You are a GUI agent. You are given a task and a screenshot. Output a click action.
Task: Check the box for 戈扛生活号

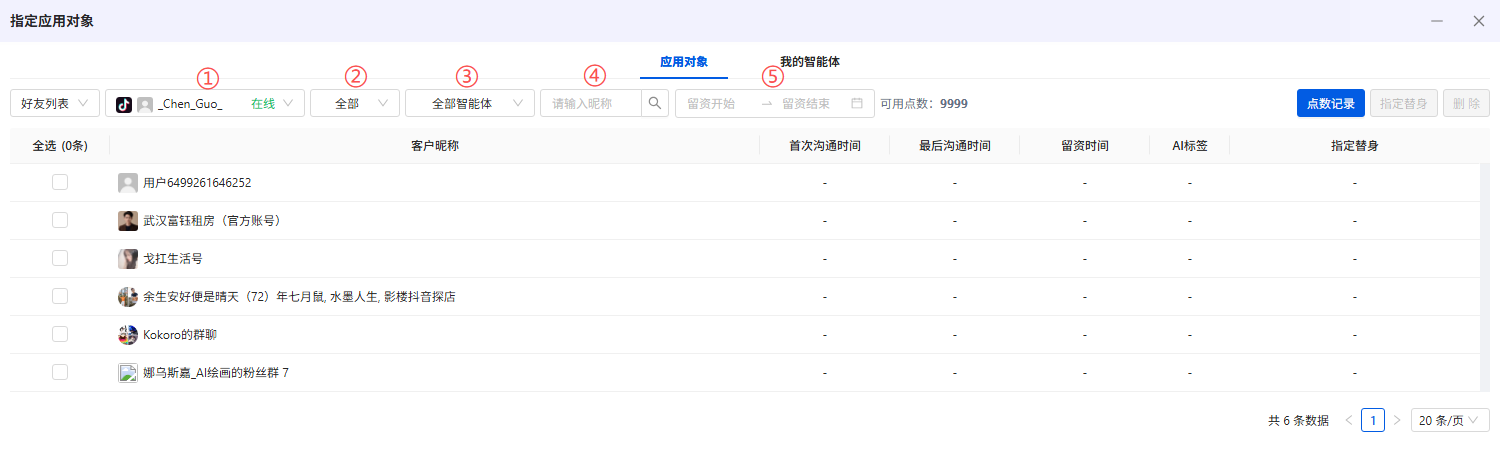point(60,258)
